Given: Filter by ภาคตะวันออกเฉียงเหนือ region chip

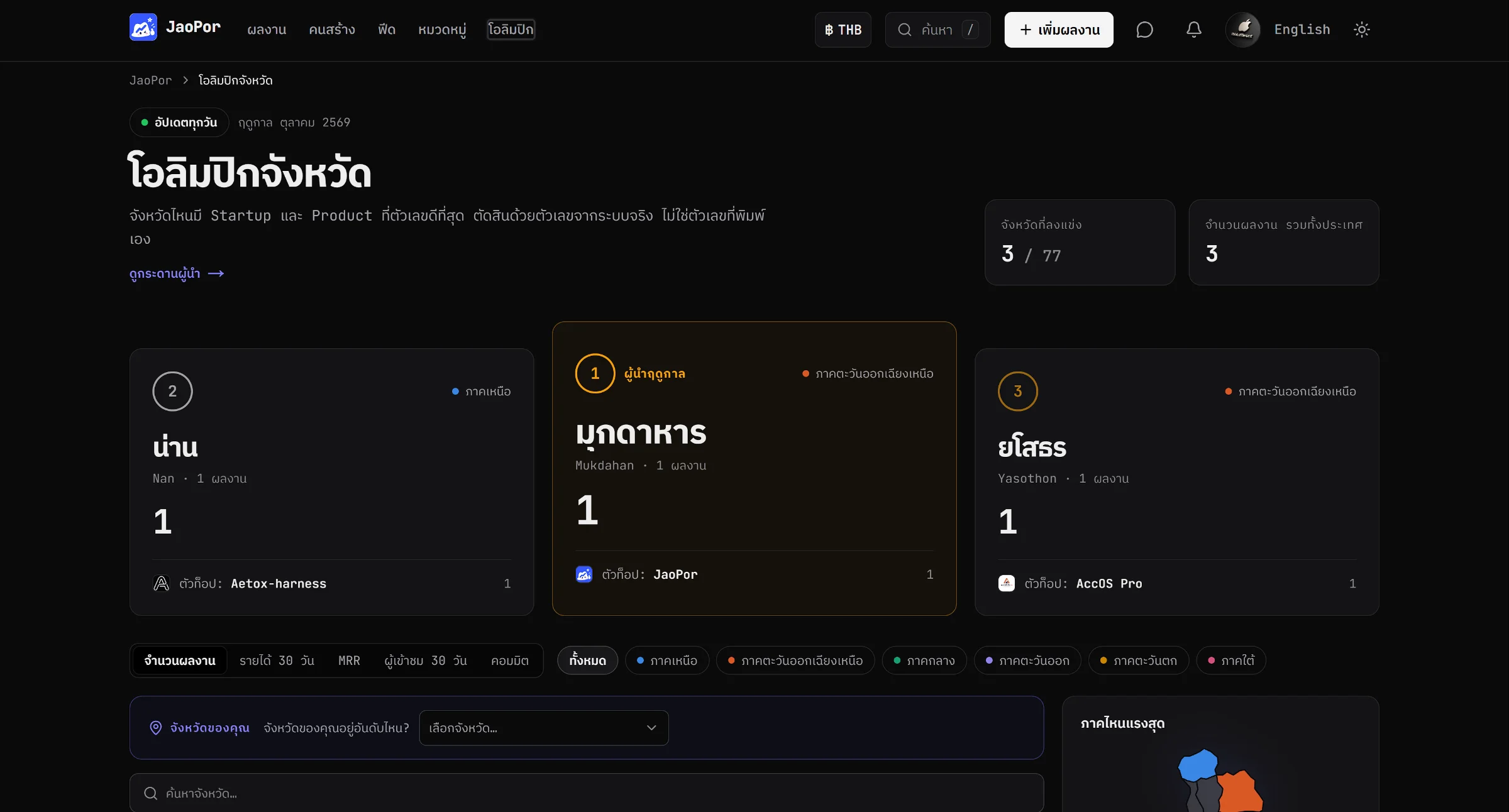Looking at the screenshot, I should 795,661.
